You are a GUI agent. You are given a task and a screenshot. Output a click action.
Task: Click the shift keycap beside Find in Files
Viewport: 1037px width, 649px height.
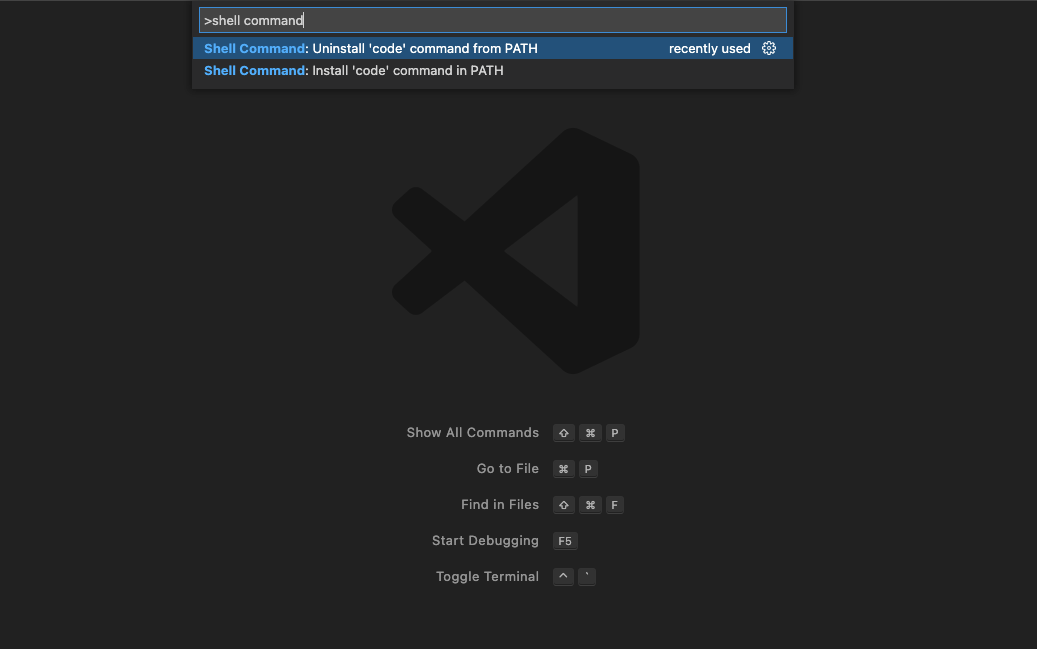563,505
